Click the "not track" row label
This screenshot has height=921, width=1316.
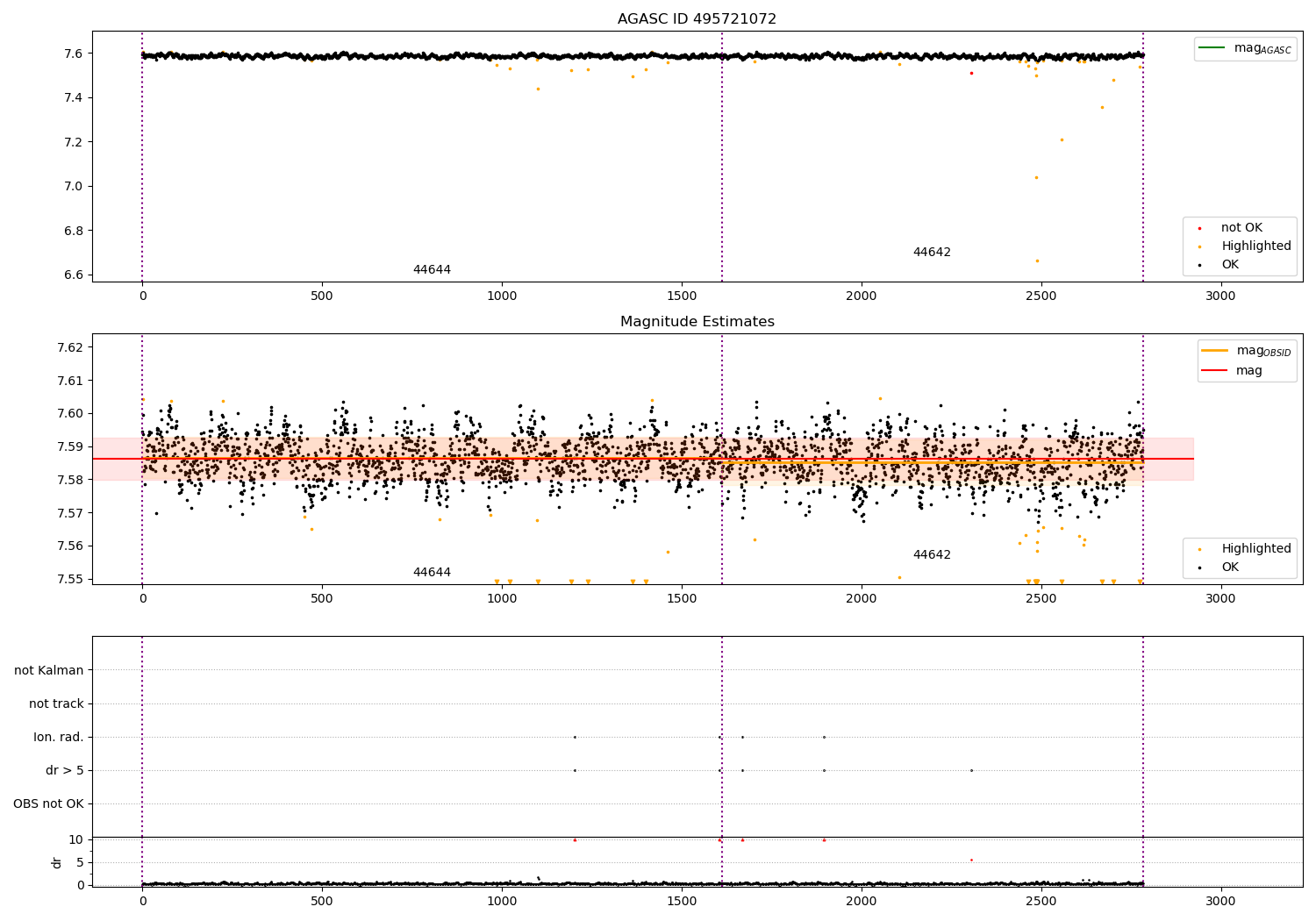click(56, 704)
